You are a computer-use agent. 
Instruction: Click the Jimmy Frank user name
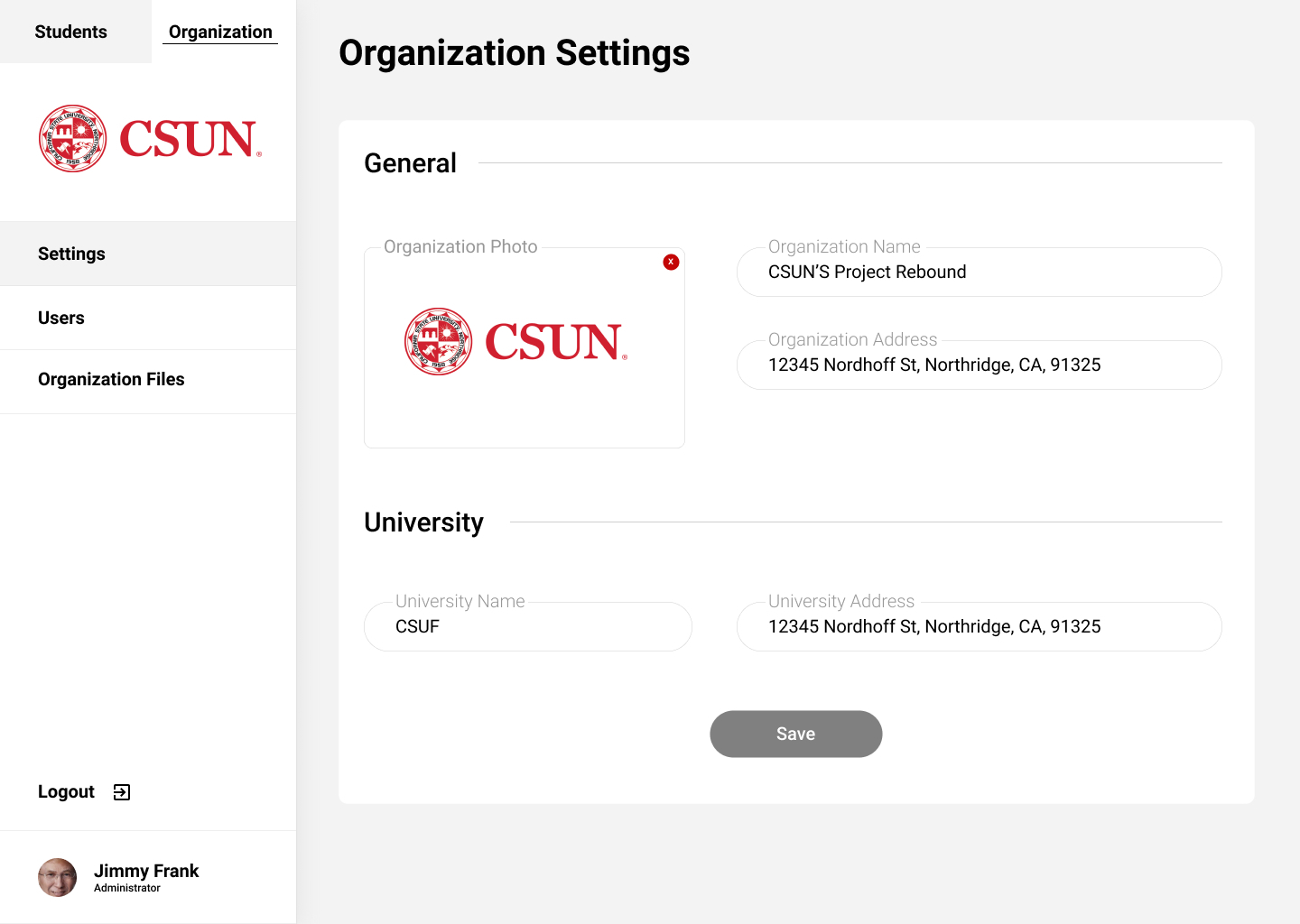(x=146, y=871)
